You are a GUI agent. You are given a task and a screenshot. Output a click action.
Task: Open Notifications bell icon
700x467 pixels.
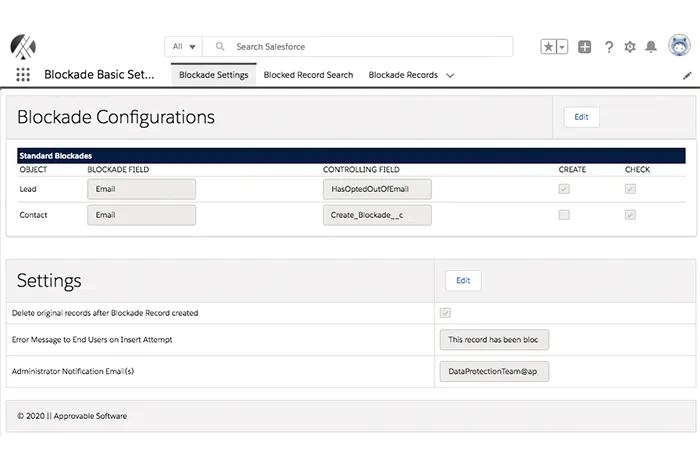click(651, 46)
